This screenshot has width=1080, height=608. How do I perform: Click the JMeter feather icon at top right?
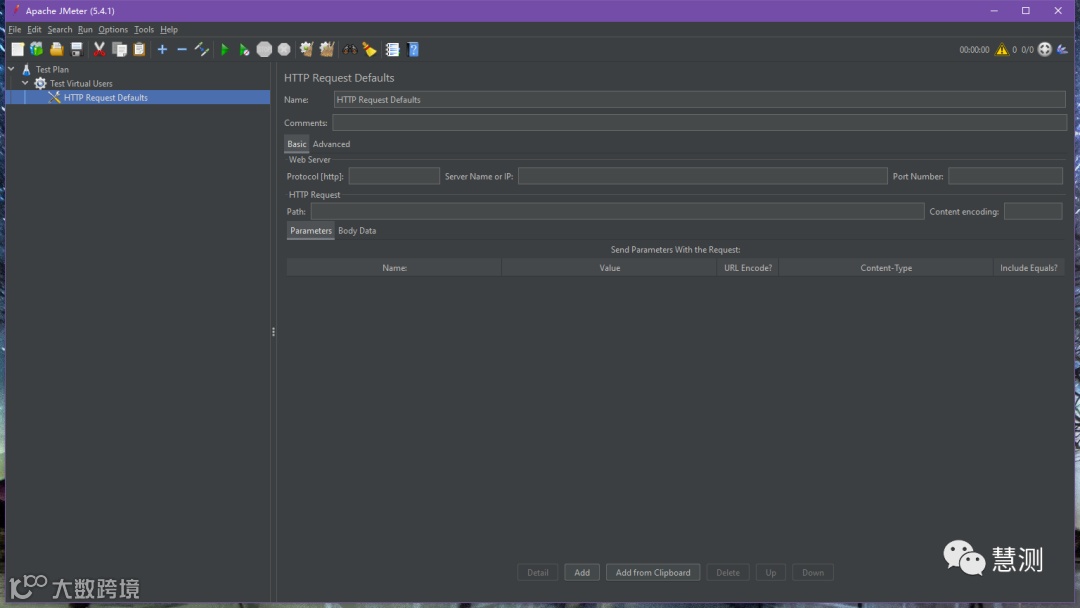click(x=1063, y=49)
